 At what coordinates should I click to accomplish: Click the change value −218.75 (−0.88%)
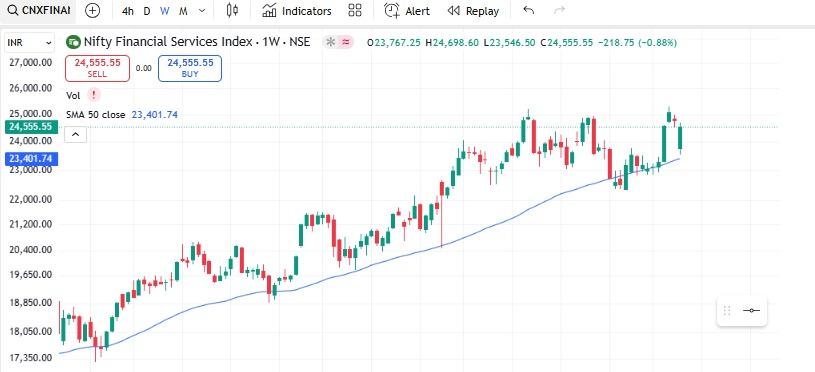click(x=637, y=43)
